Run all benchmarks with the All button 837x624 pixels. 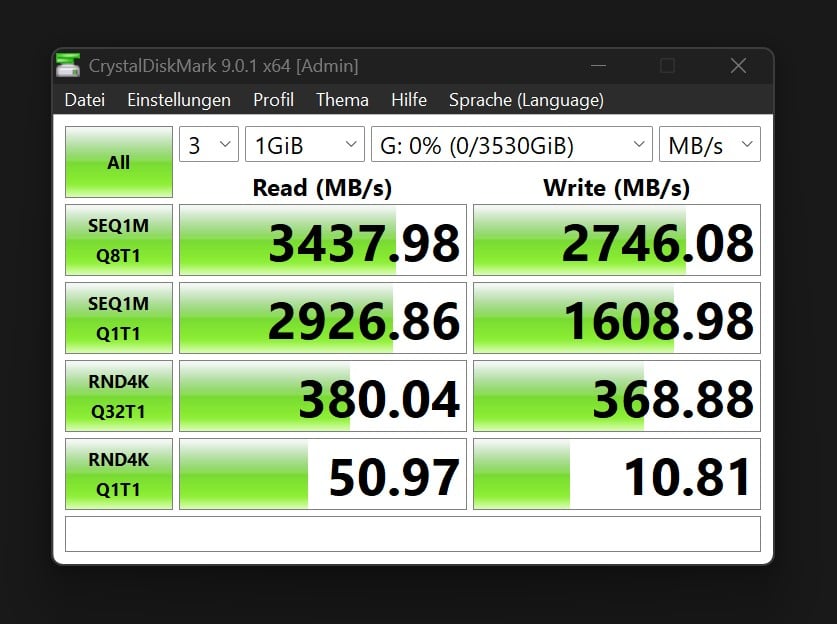119,162
